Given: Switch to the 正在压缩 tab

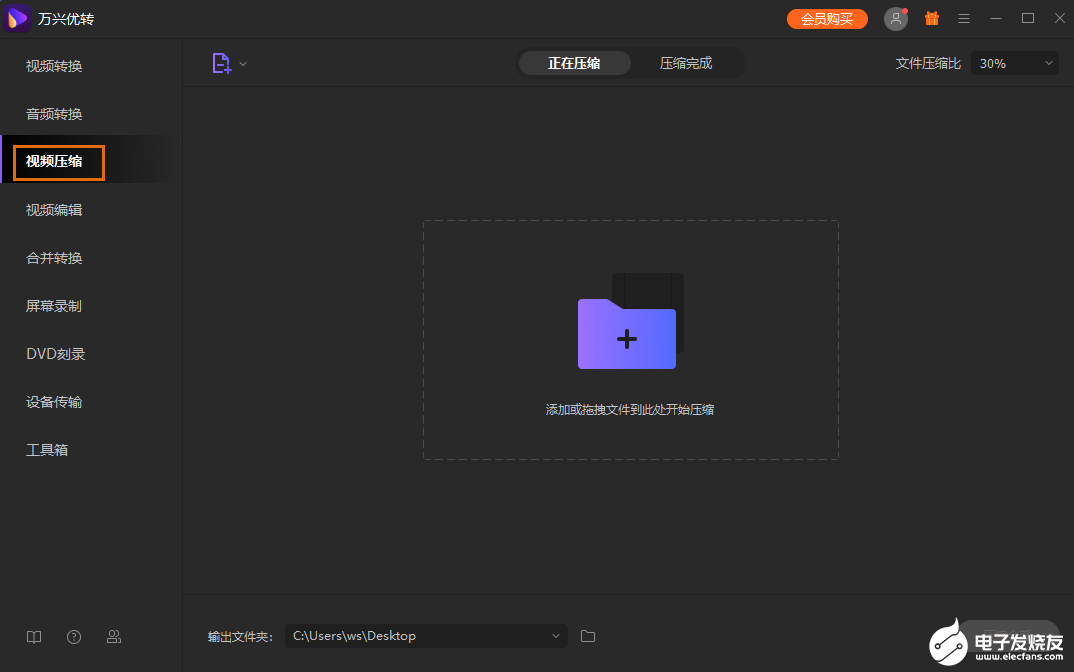Looking at the screenshot, I should (x=574, y=63).
